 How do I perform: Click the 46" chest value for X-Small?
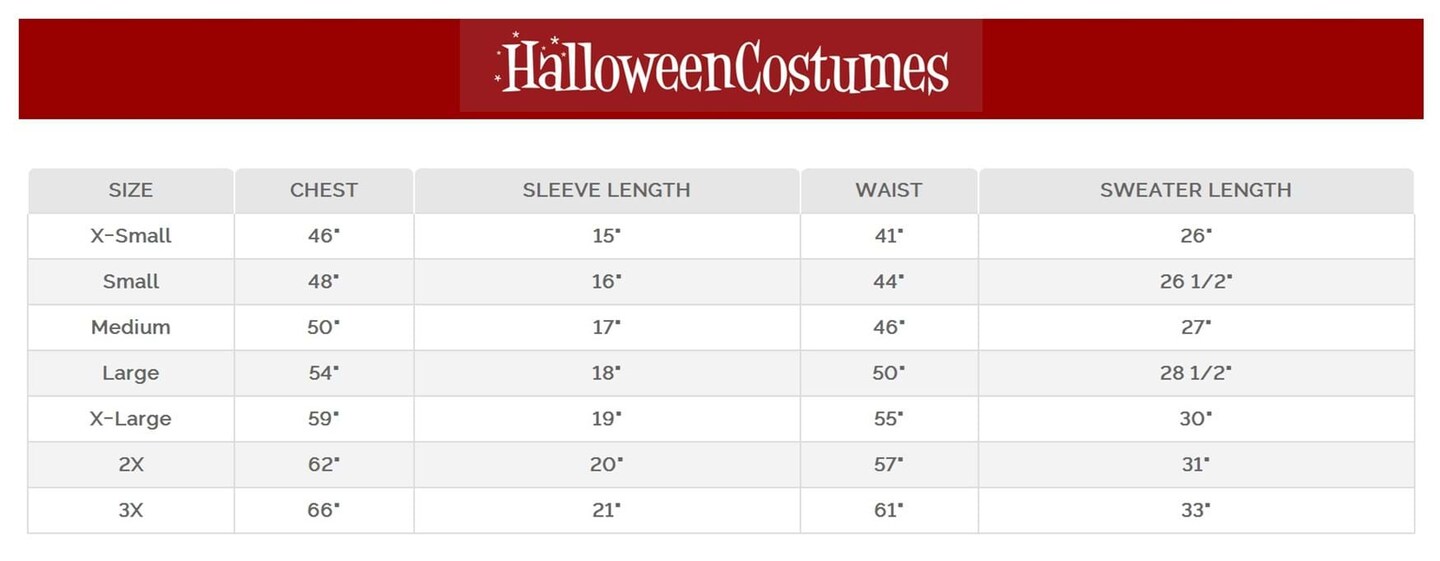click(324, 236)
